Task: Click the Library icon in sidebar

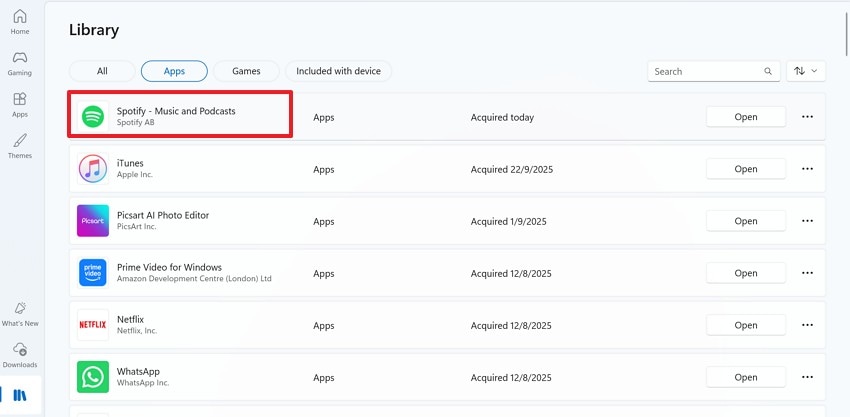Action: click(x=20, y=395)
